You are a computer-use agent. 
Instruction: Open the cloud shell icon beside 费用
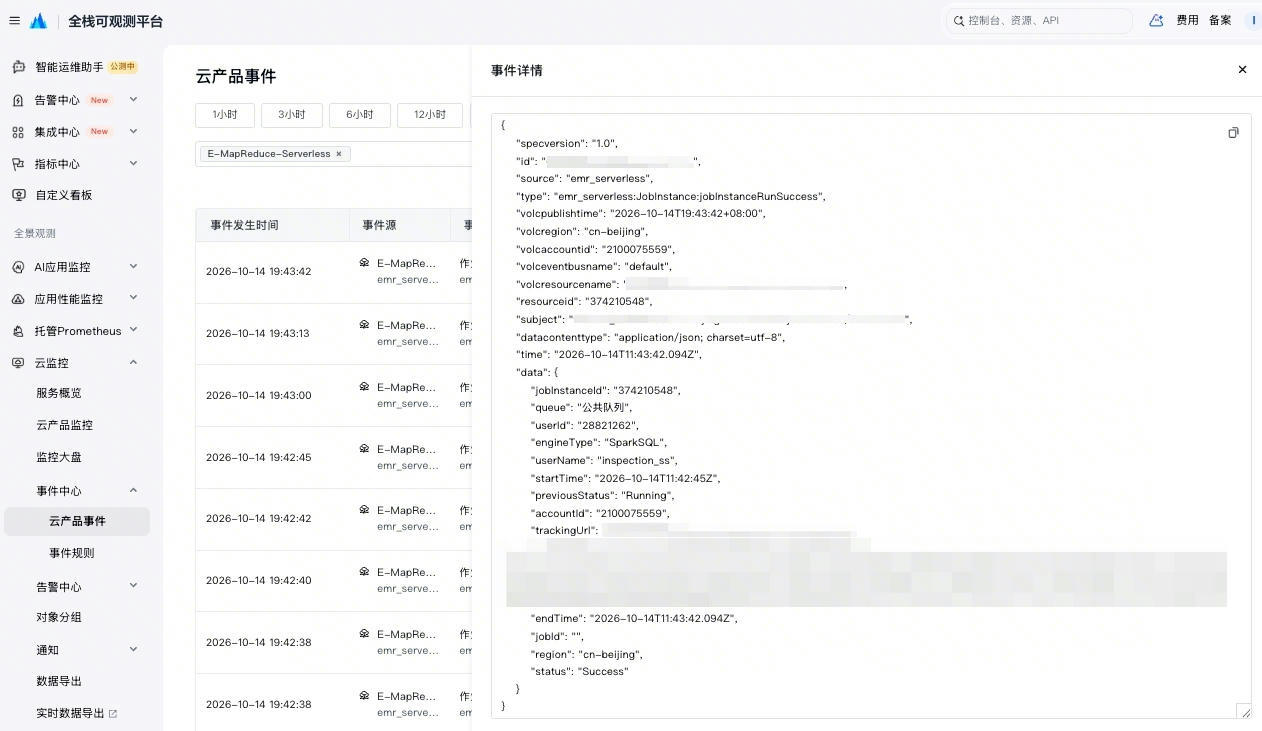tap(1156, 20)
